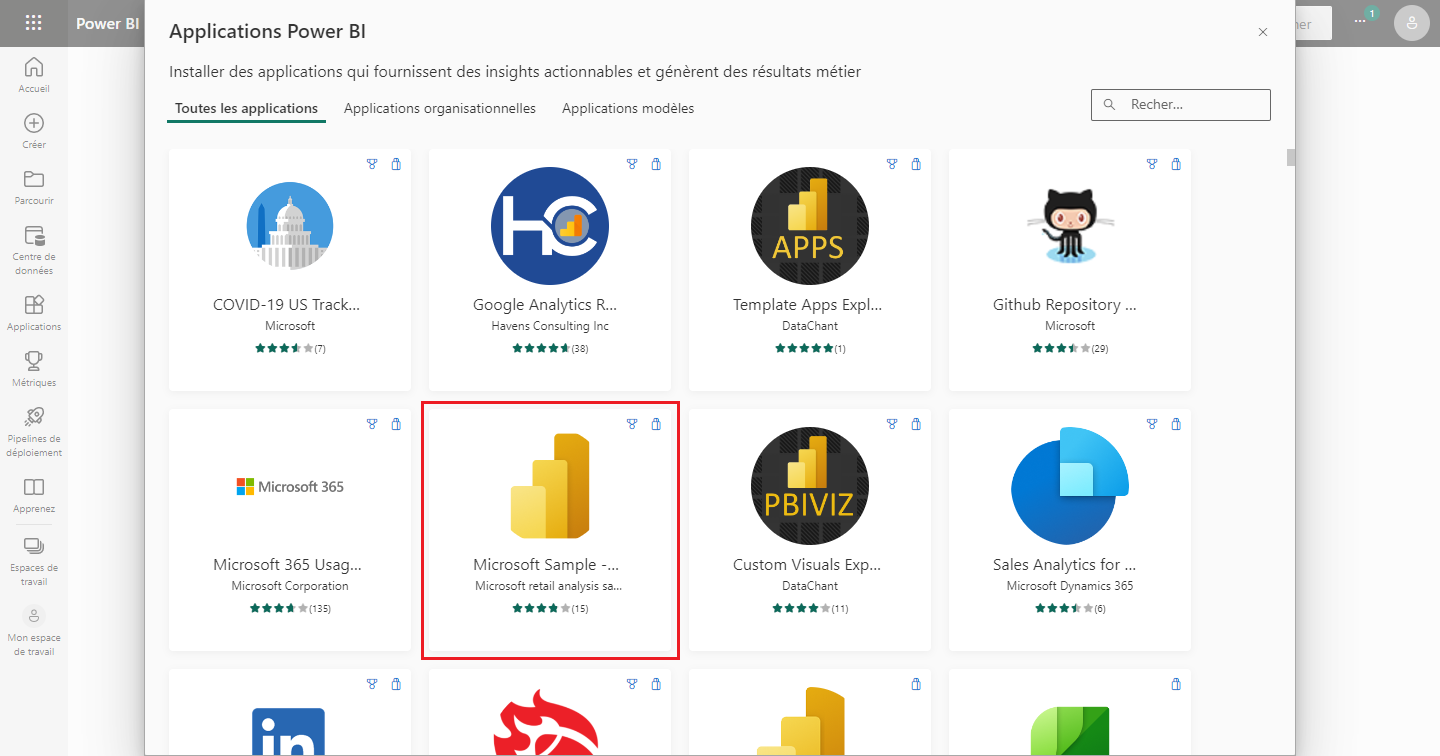Switch to Applications organisationnelles tab
This screenshot has width=1440, height=756.
click(440, 108)
